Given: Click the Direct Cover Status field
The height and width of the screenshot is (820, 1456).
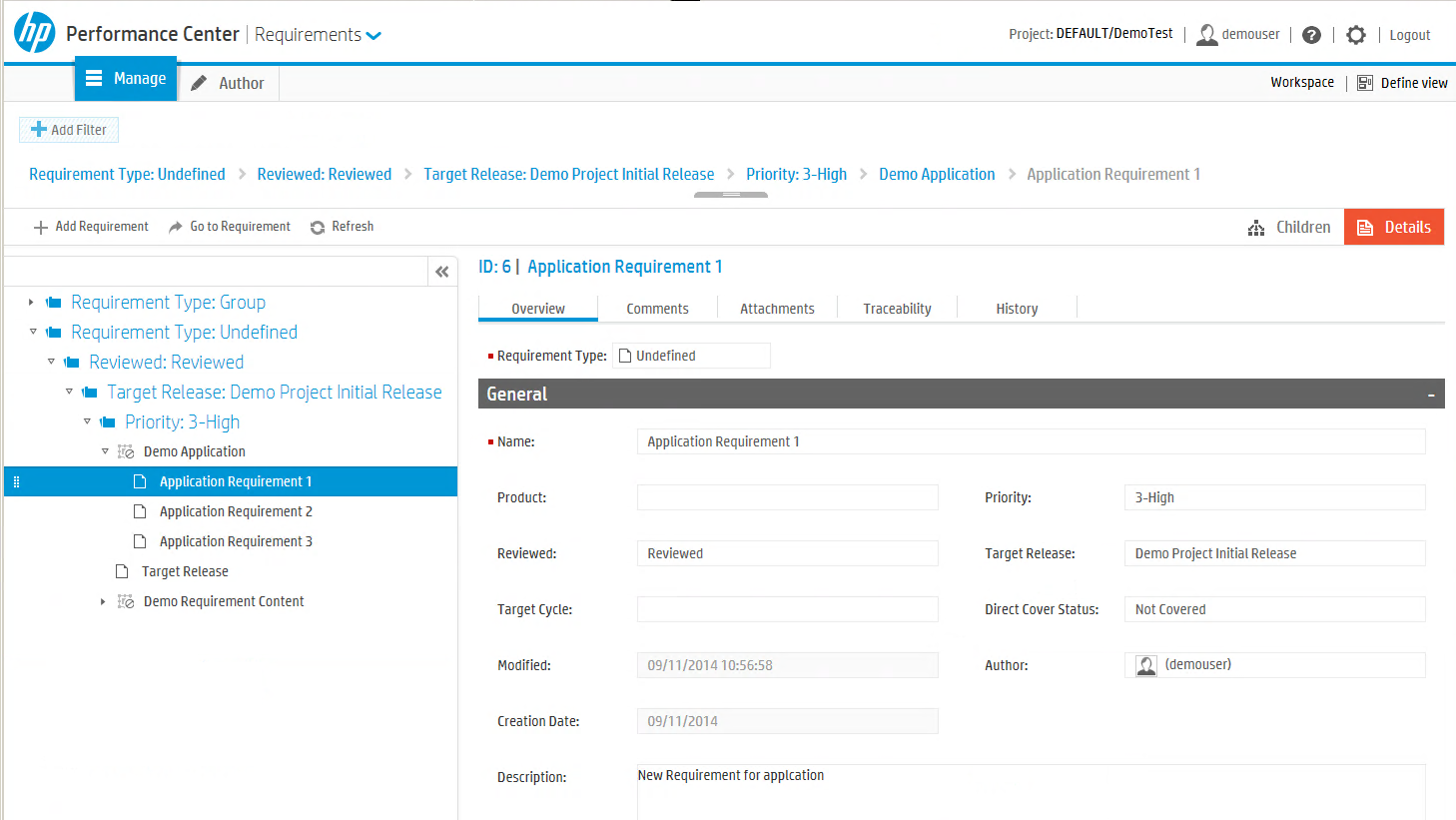Looking at the screenshot, I should pos(1275,609).
